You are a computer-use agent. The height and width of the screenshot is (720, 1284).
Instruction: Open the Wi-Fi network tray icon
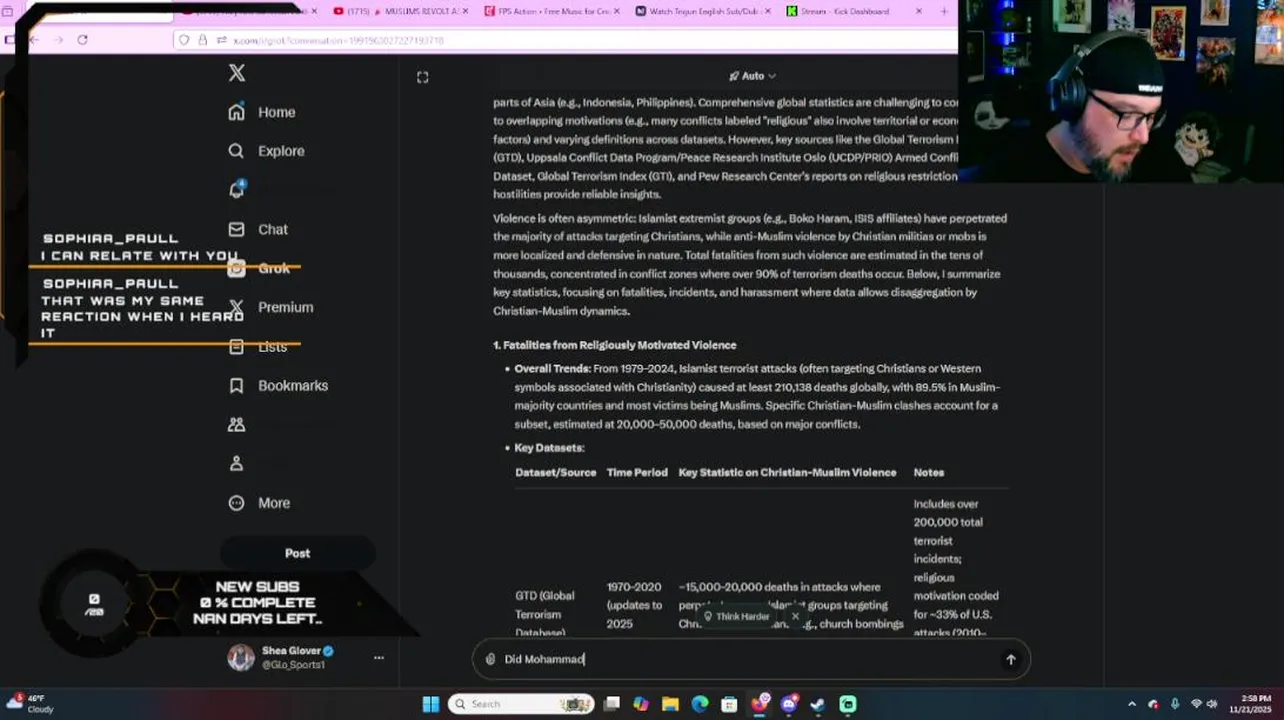coord(1196,704)
